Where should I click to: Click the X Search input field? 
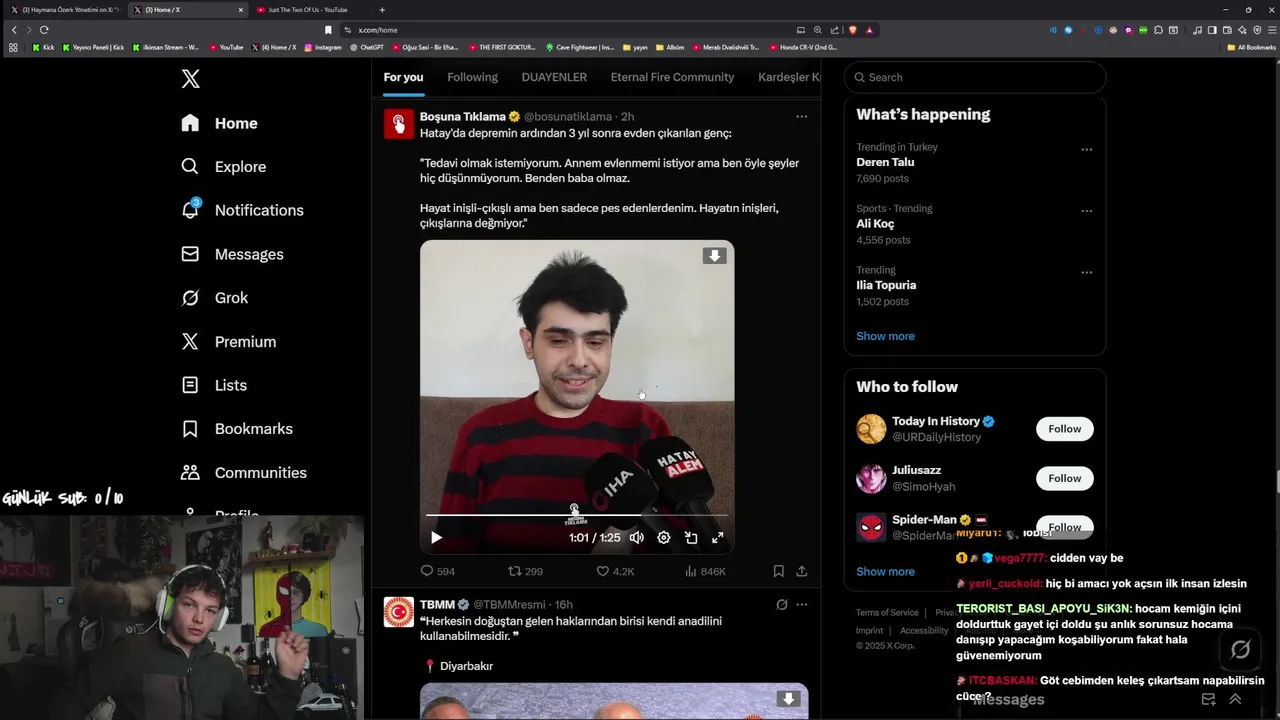pyautogui.click(x=975, y=77)
